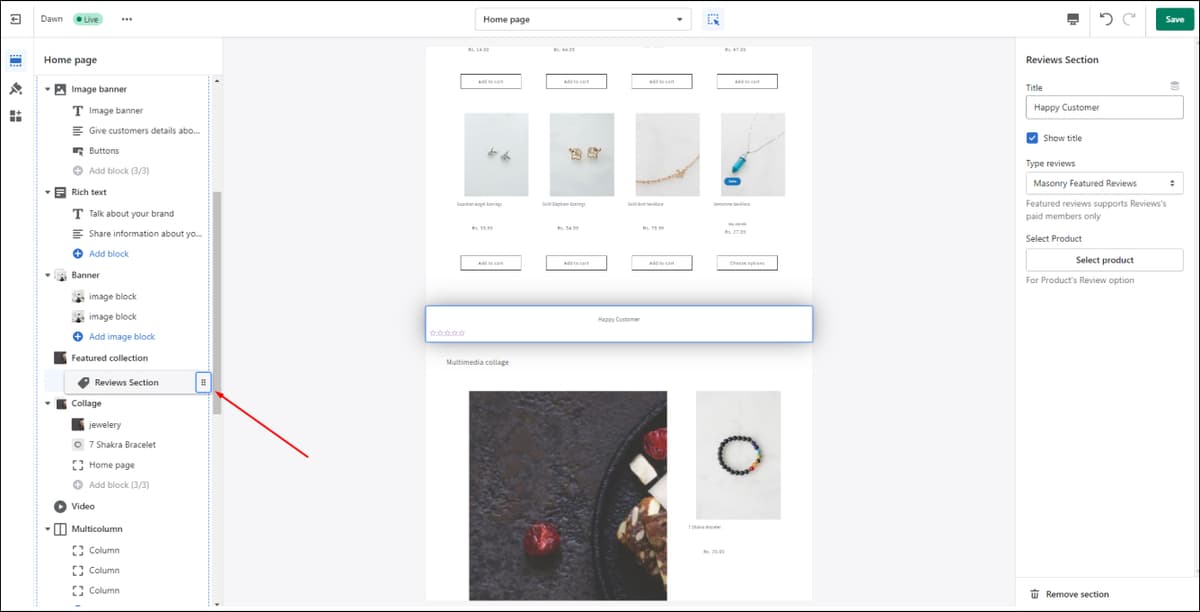Viewport: 1200px width, 612px height.
Task: Click the Video section play icon
Action: point(60,506)
